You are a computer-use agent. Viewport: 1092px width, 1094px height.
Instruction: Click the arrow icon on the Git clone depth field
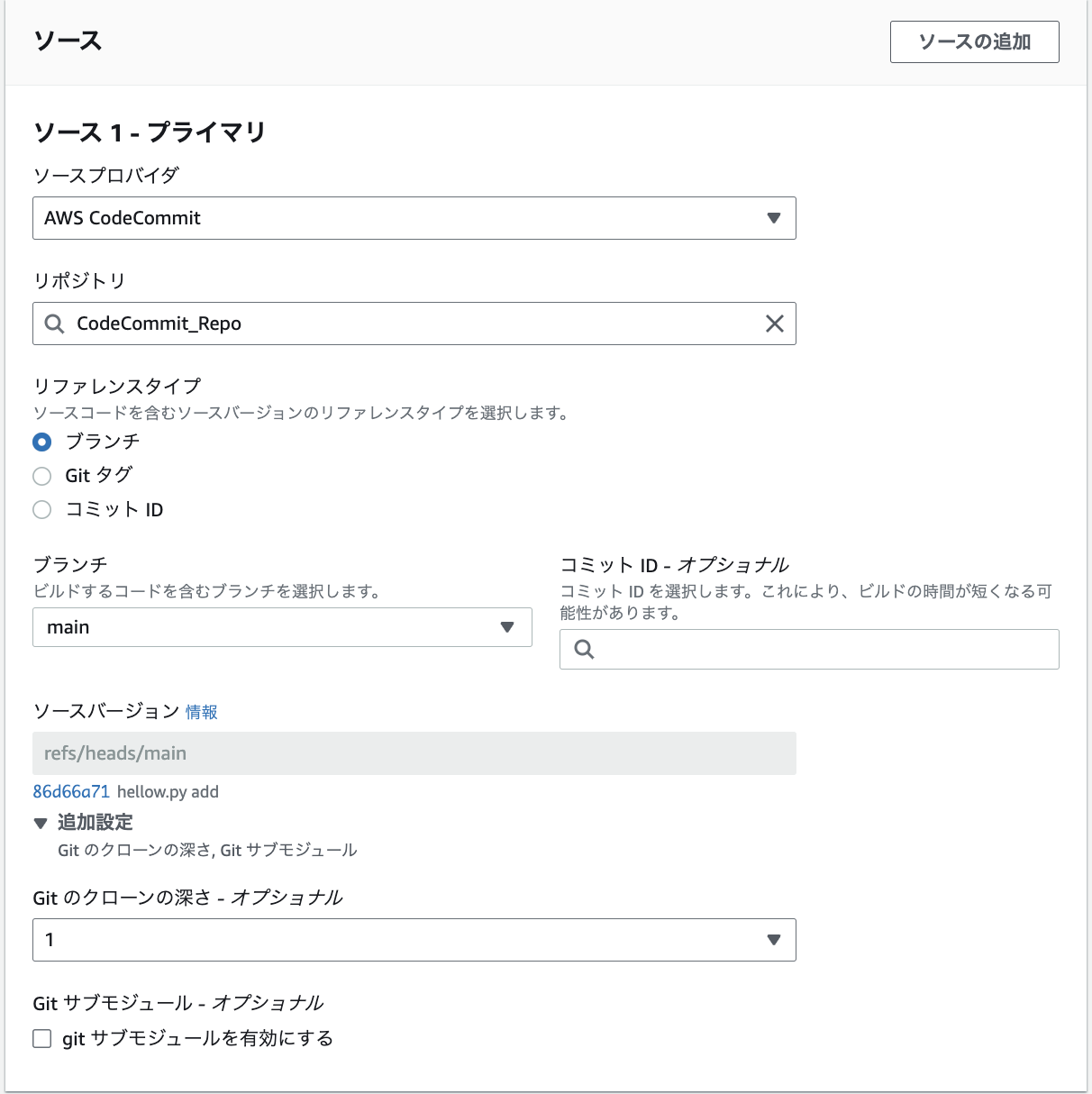click(773, 940)
